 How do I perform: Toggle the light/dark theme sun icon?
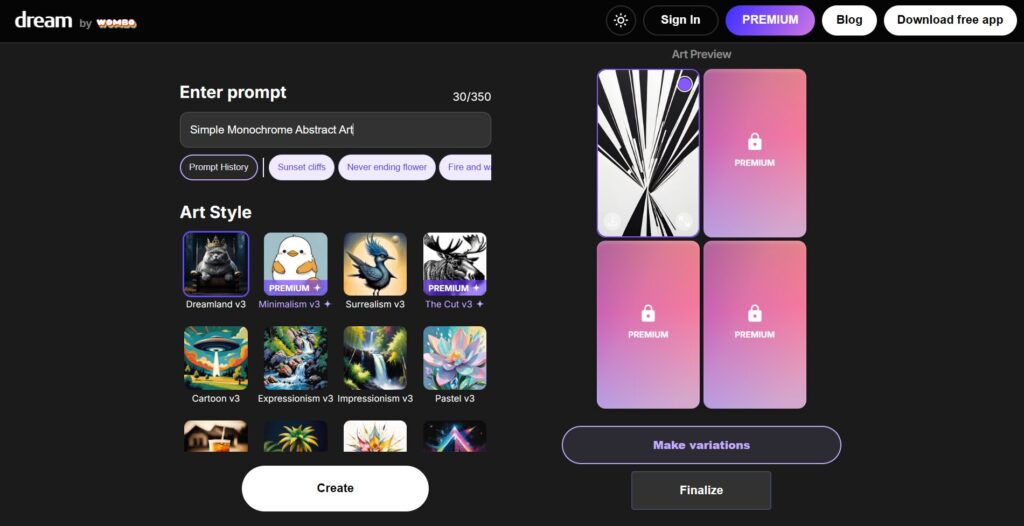point(620,20)
